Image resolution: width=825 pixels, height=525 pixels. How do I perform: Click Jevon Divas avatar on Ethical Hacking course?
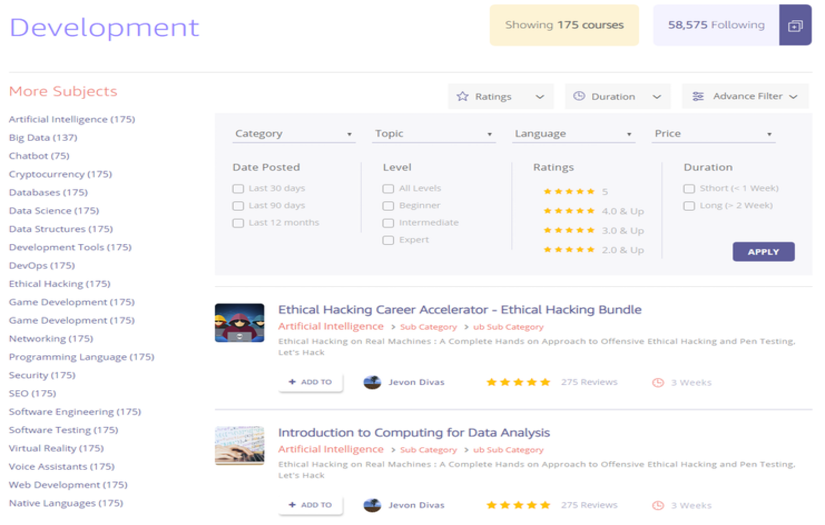pyautogui.click(x=372, y=382)
